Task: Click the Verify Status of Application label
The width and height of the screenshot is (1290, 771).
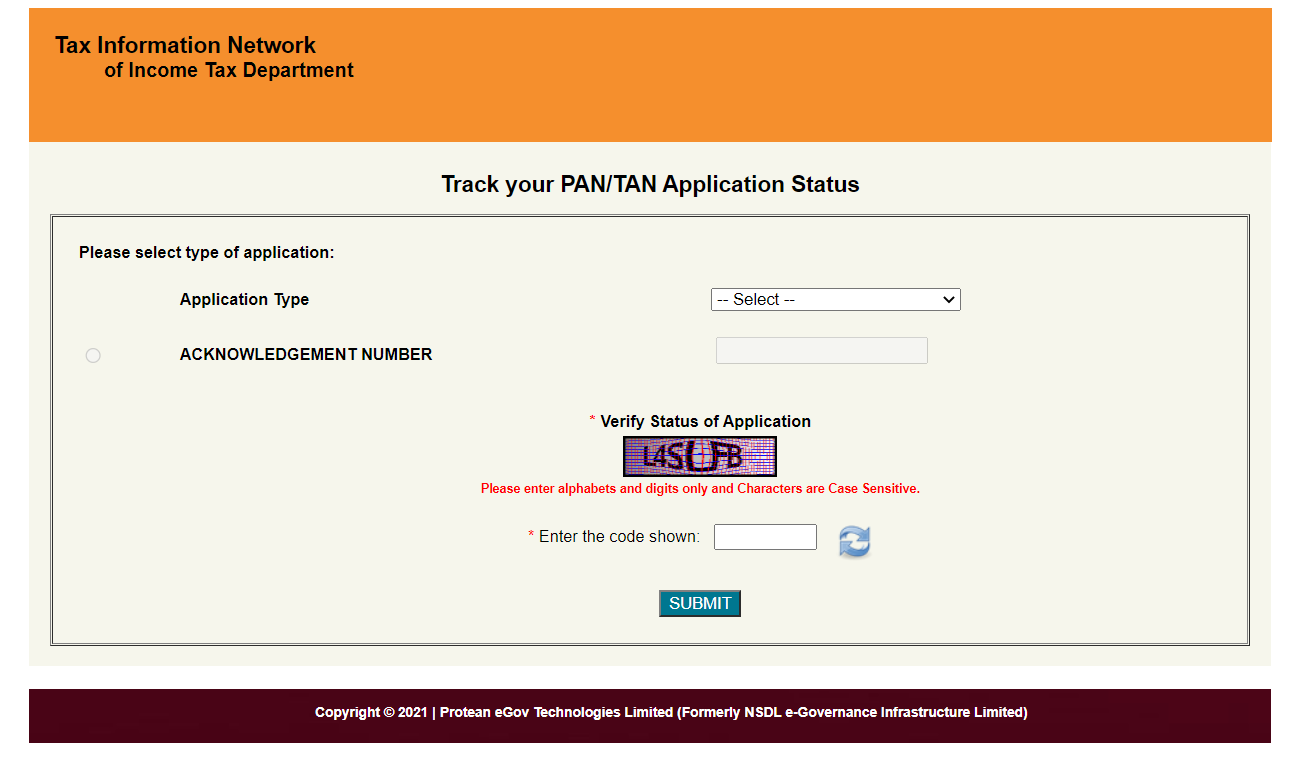Action: click(x=705, y=421)
